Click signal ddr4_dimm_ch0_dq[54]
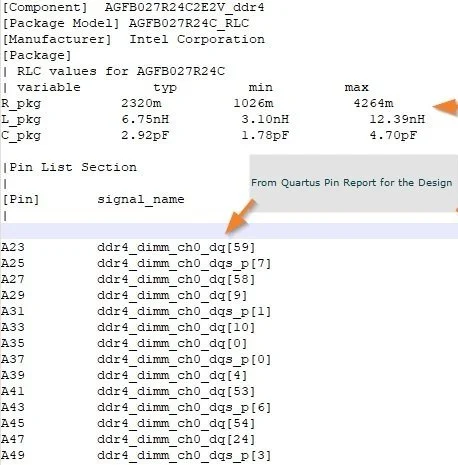The height and width of the screenshot is (465, 458). [176, 424]
